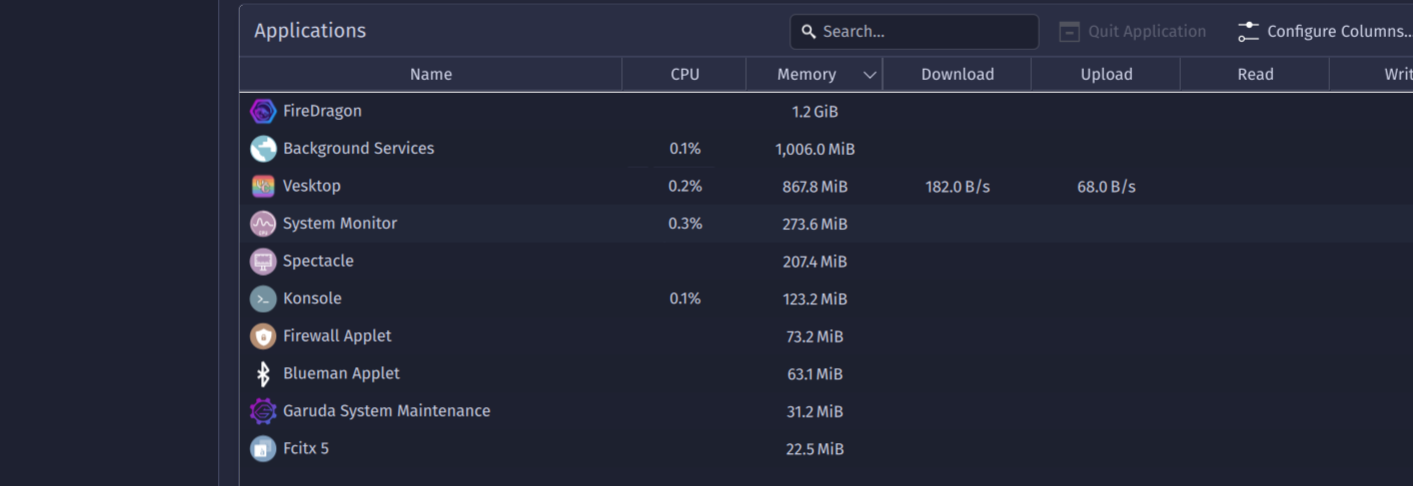1413x486 pixels.
Task: Toggle the Memory column sort arrow
Action: (x=870, y=75)
